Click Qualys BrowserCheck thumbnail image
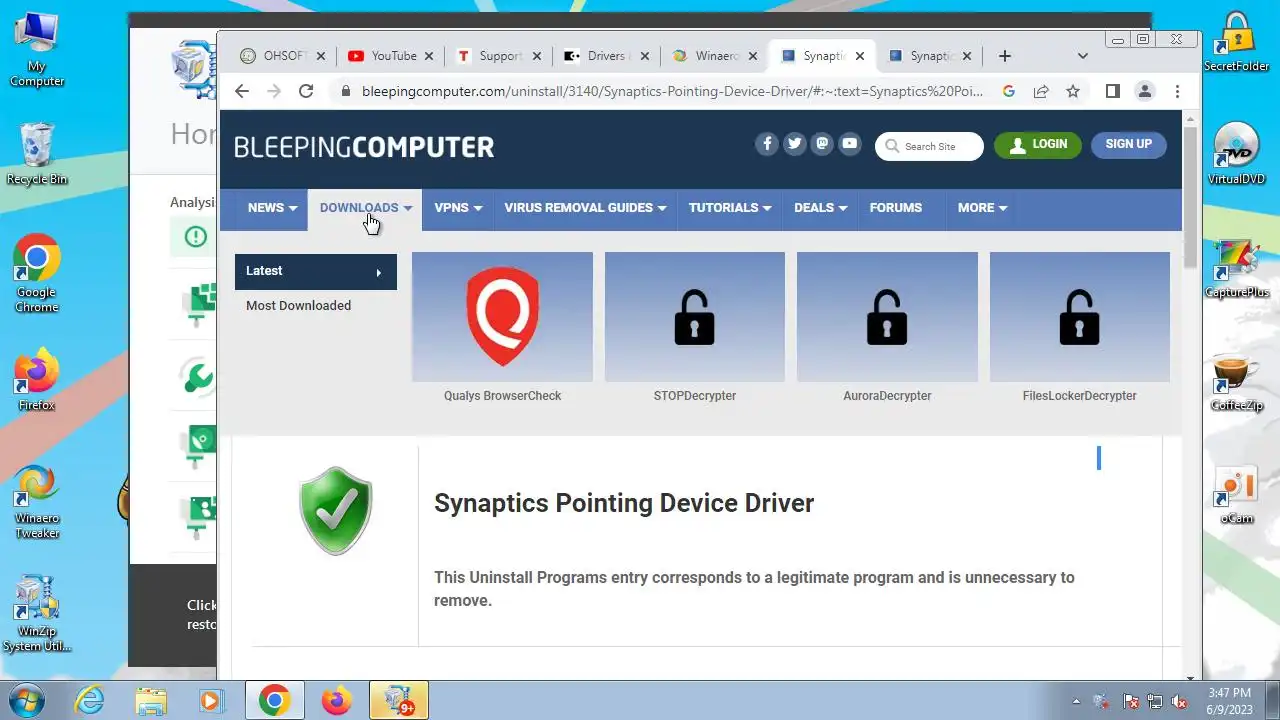 (x=502, y=316)
